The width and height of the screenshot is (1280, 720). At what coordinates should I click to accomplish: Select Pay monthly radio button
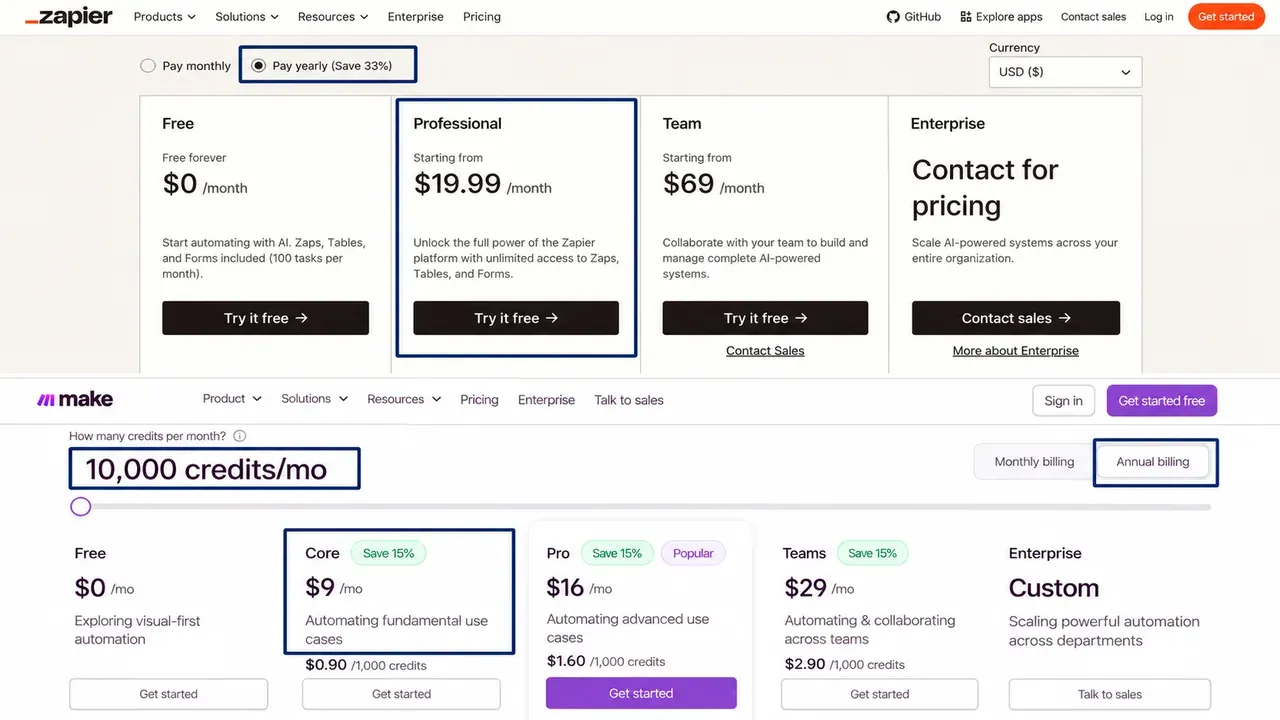[148, 66]
